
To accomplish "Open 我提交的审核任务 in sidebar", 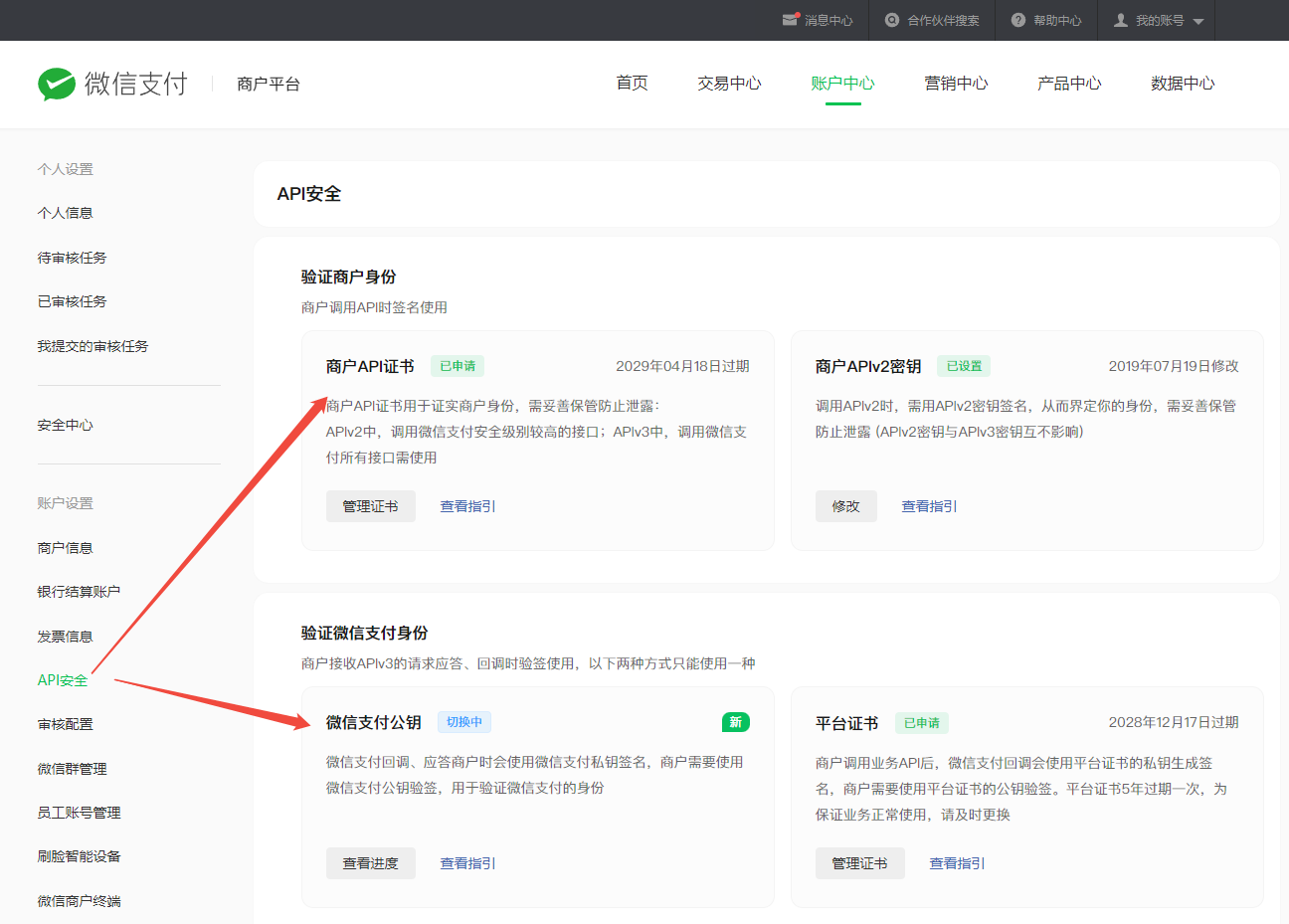I will [x=93, y=346].
